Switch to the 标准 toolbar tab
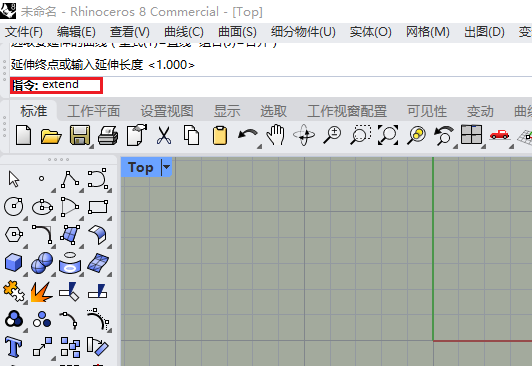532x366 pixels. coord(34,111)
